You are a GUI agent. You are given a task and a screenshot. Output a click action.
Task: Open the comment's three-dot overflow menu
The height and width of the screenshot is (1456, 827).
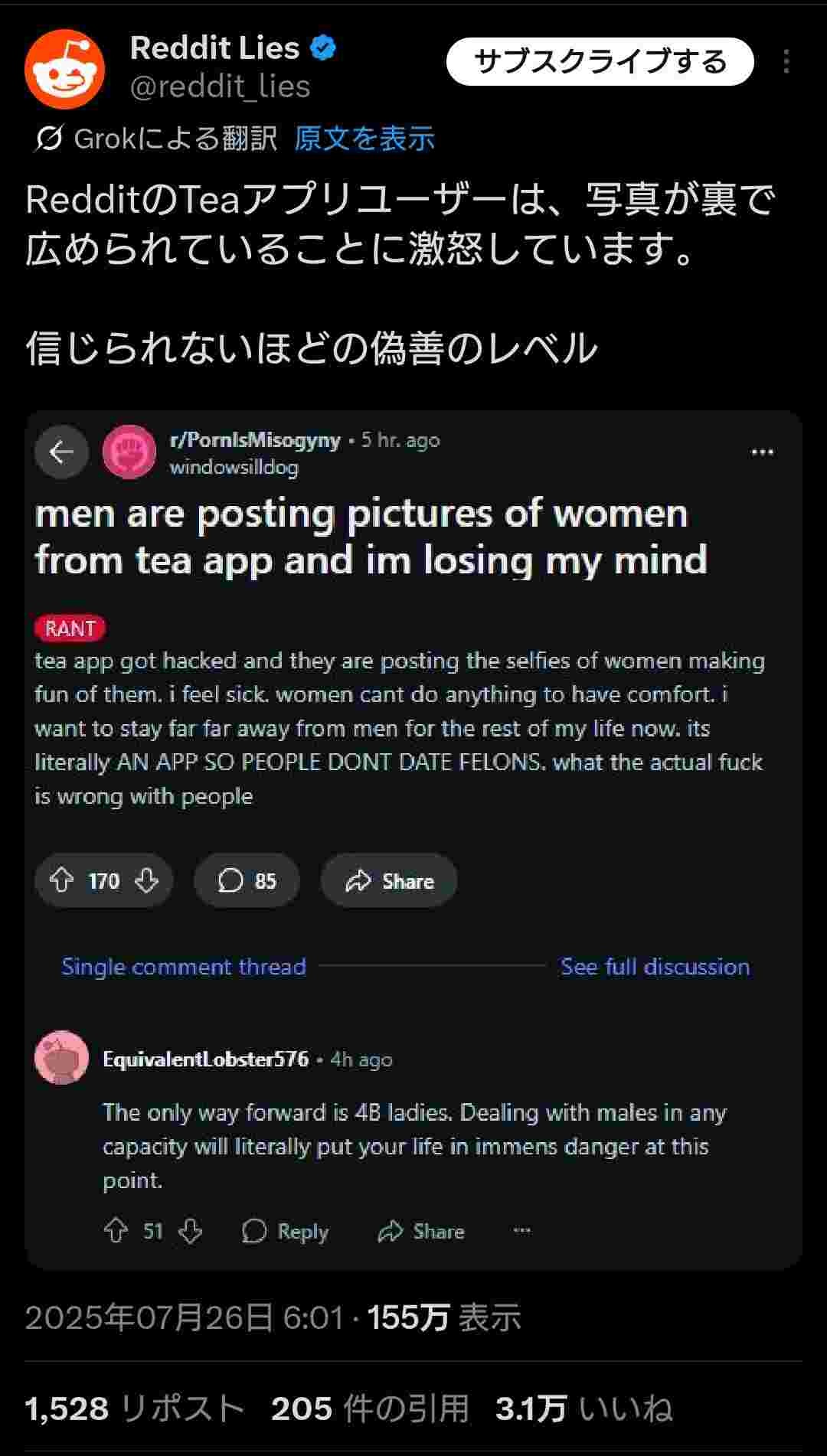point(521,1231)
